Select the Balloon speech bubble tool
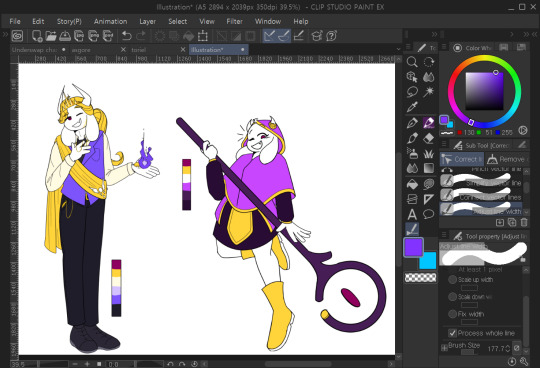Image resolution: width=540 pixels, height=368 pixels. (x=428, y=214)
